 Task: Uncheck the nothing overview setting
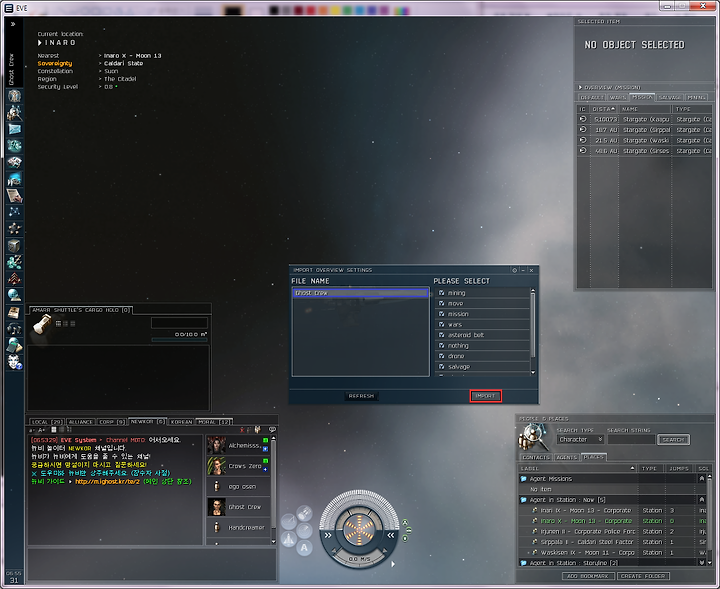pyautogui.click(x=441, y=345)
